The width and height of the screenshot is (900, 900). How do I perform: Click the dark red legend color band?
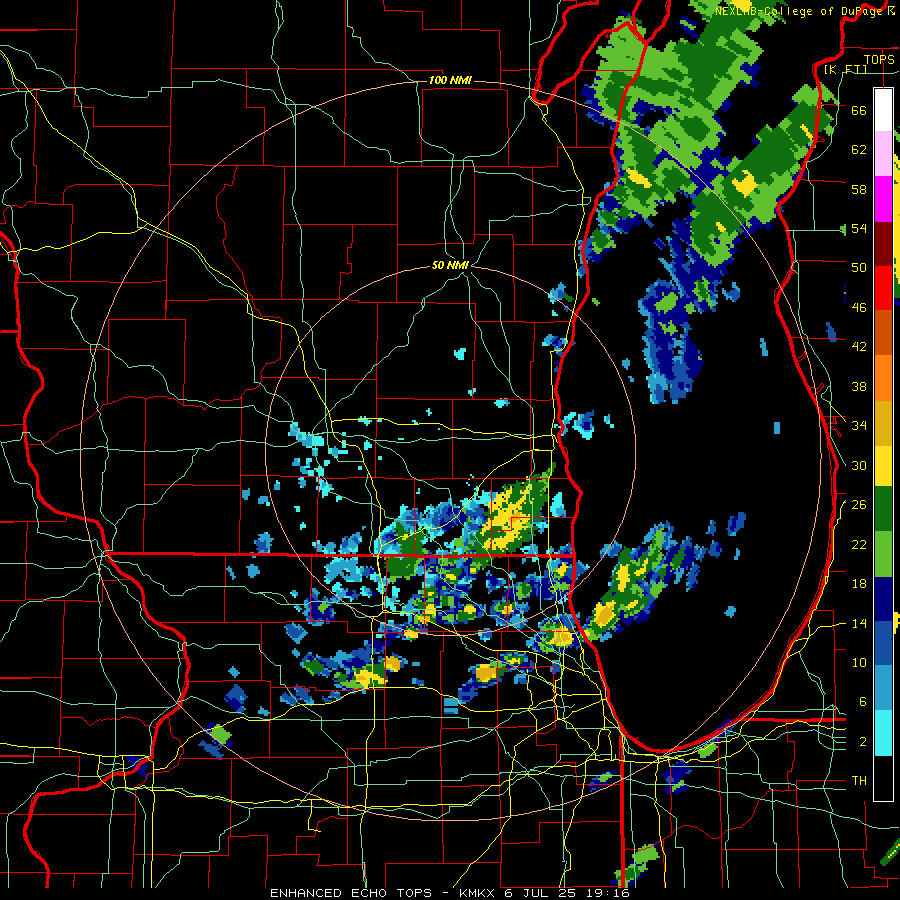pyautogui.click(x=883, y=244)
